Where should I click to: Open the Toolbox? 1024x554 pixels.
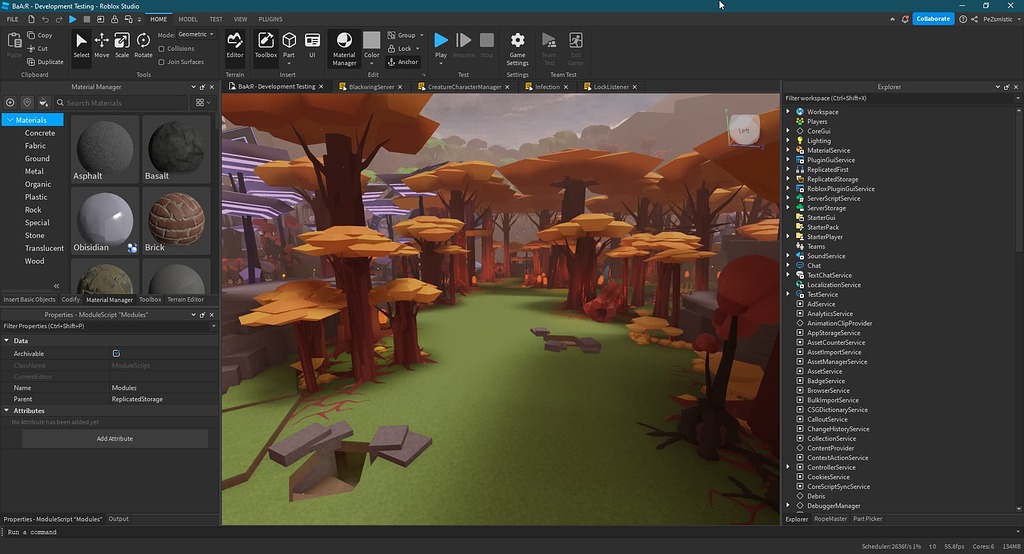click(265, 46)
